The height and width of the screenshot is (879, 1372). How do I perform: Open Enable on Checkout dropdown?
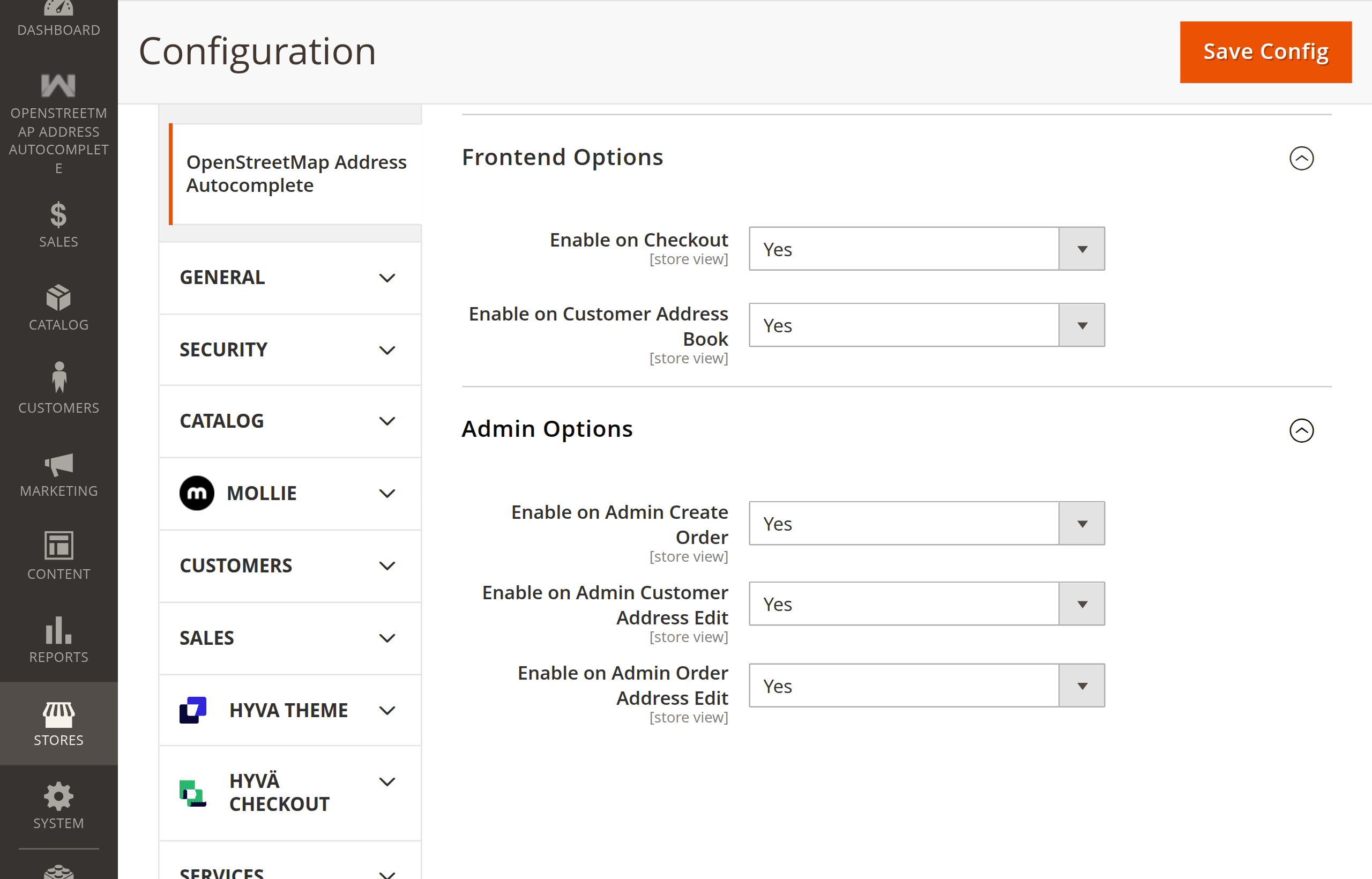[926, 249]
